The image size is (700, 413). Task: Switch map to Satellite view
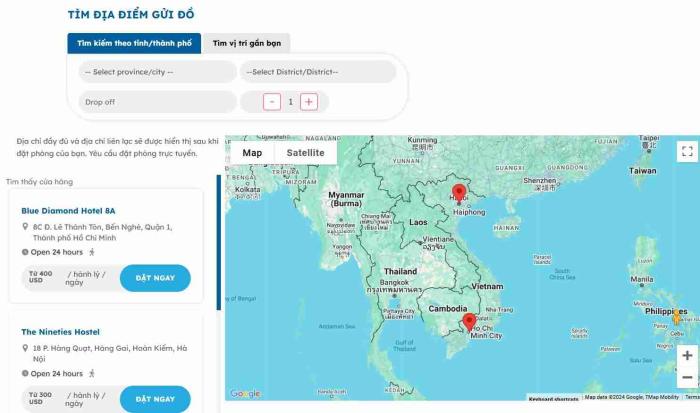click(305, 153)
